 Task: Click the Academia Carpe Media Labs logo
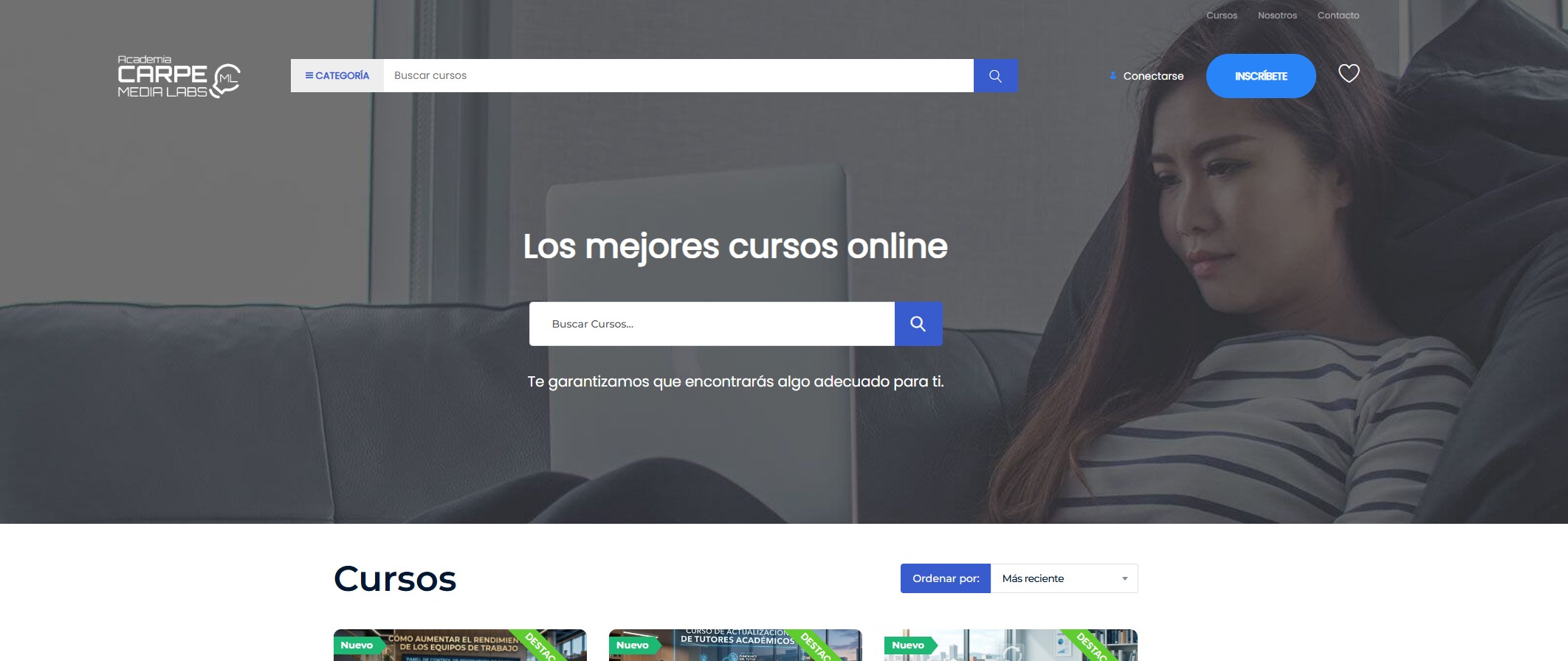tap(179, 77)
